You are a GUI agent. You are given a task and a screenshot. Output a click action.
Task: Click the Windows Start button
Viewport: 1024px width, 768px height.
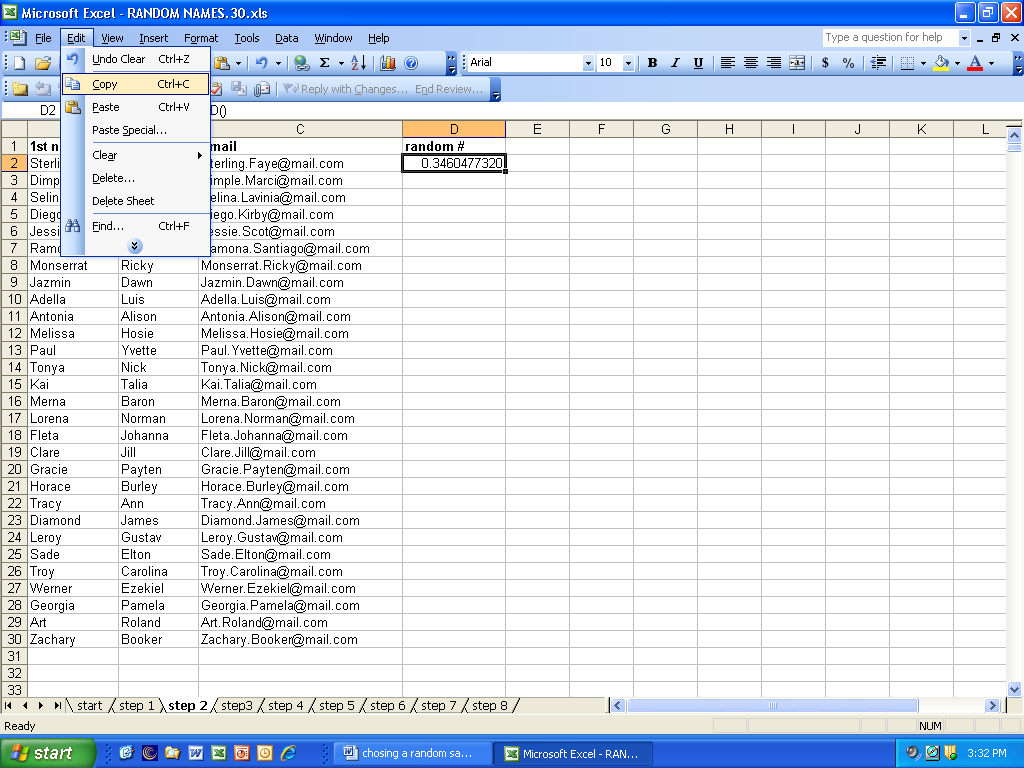pyautogui.click(x=47, y=753)
